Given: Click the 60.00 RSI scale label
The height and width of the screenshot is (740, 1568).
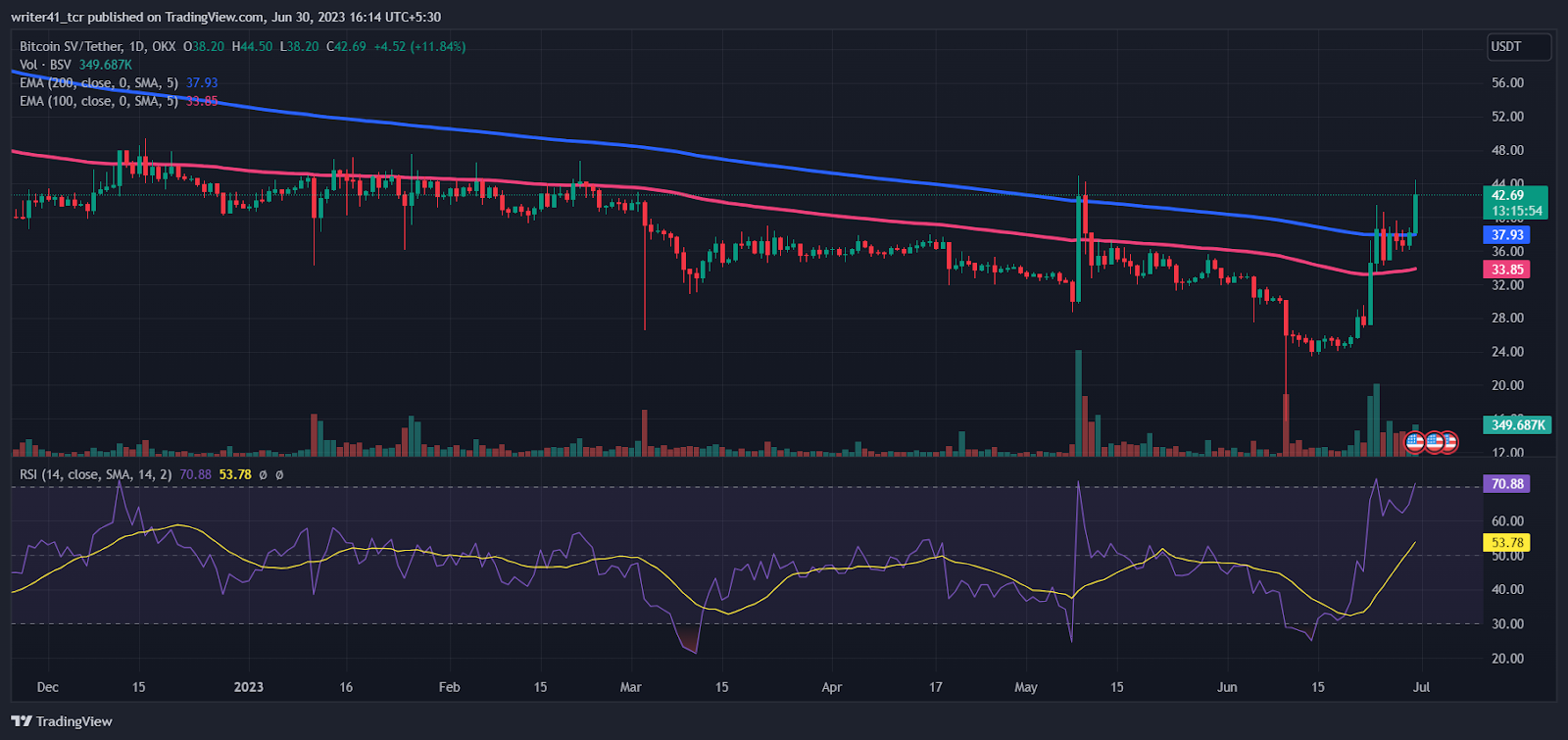Looking at the screenshot, I should pyautogui.click(x=1507, y=521).
